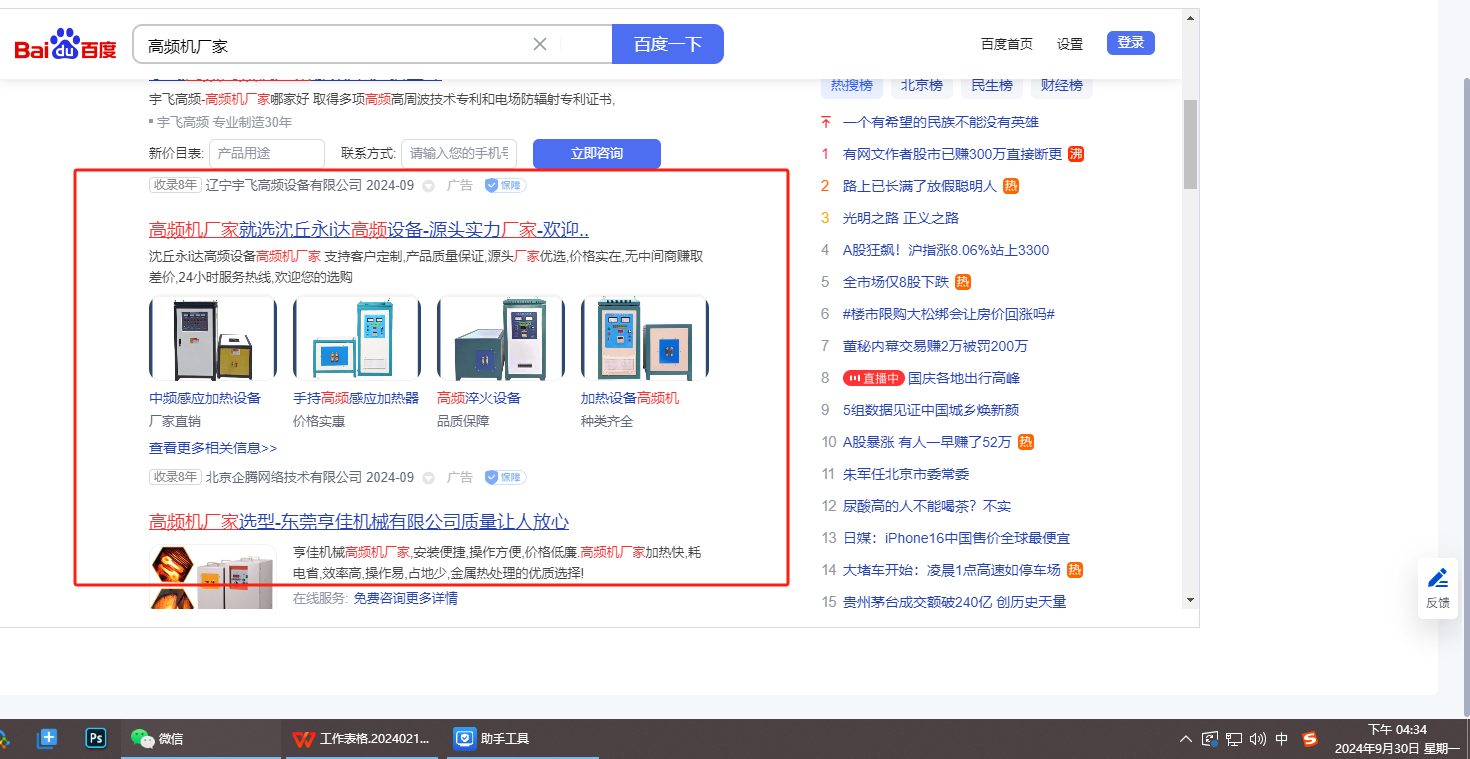
Task: Click the 登录 login button
Action: point(1131,43)
